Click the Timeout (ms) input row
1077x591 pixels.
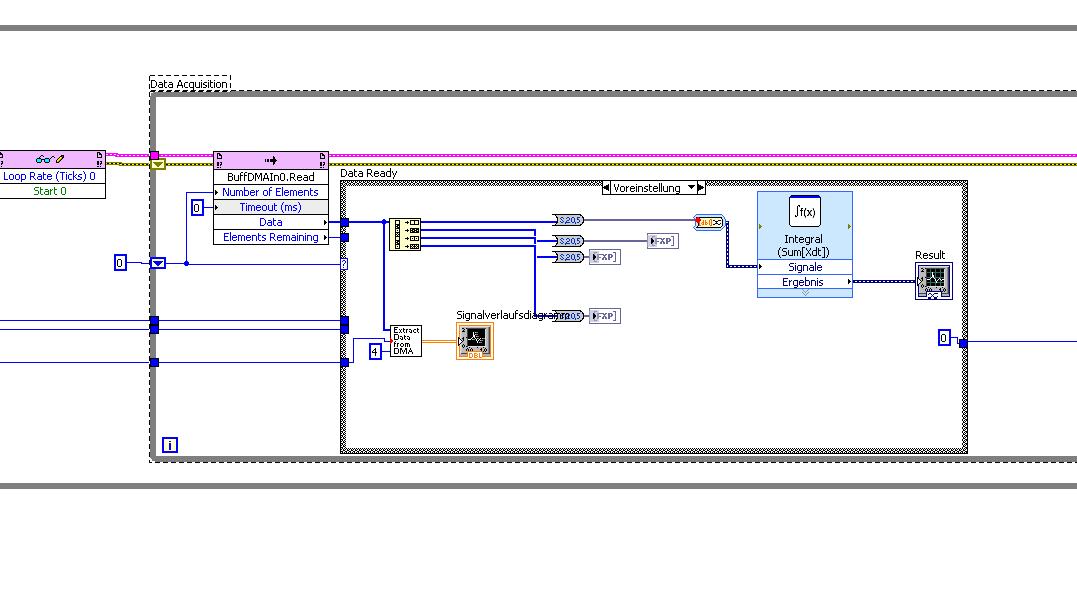(271, 207)
